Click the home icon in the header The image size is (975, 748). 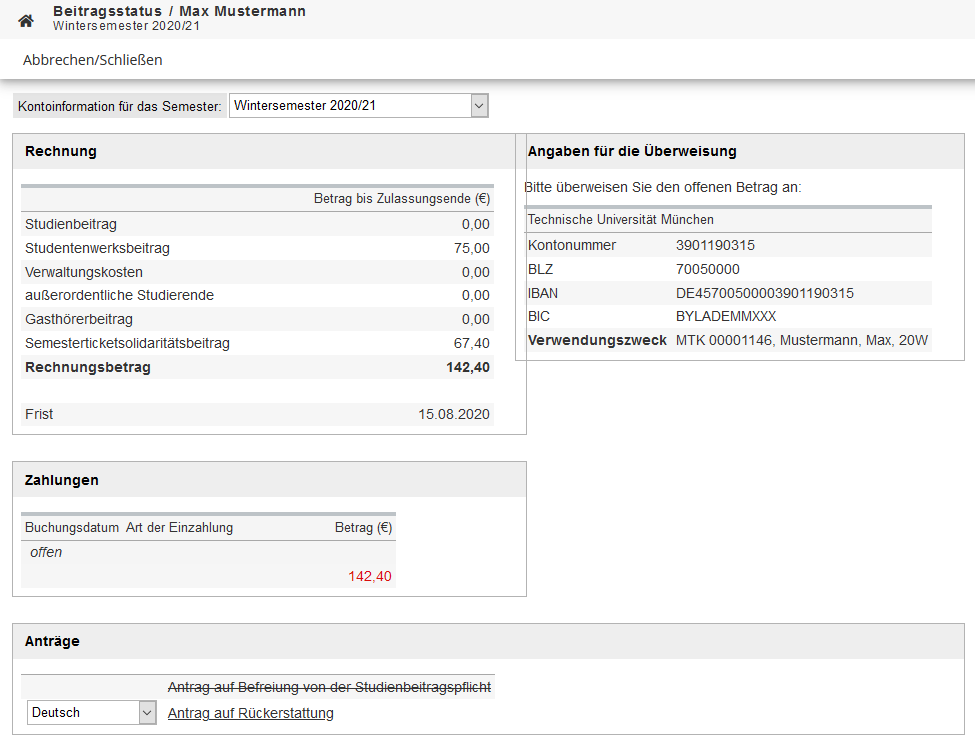click(26, 20)
